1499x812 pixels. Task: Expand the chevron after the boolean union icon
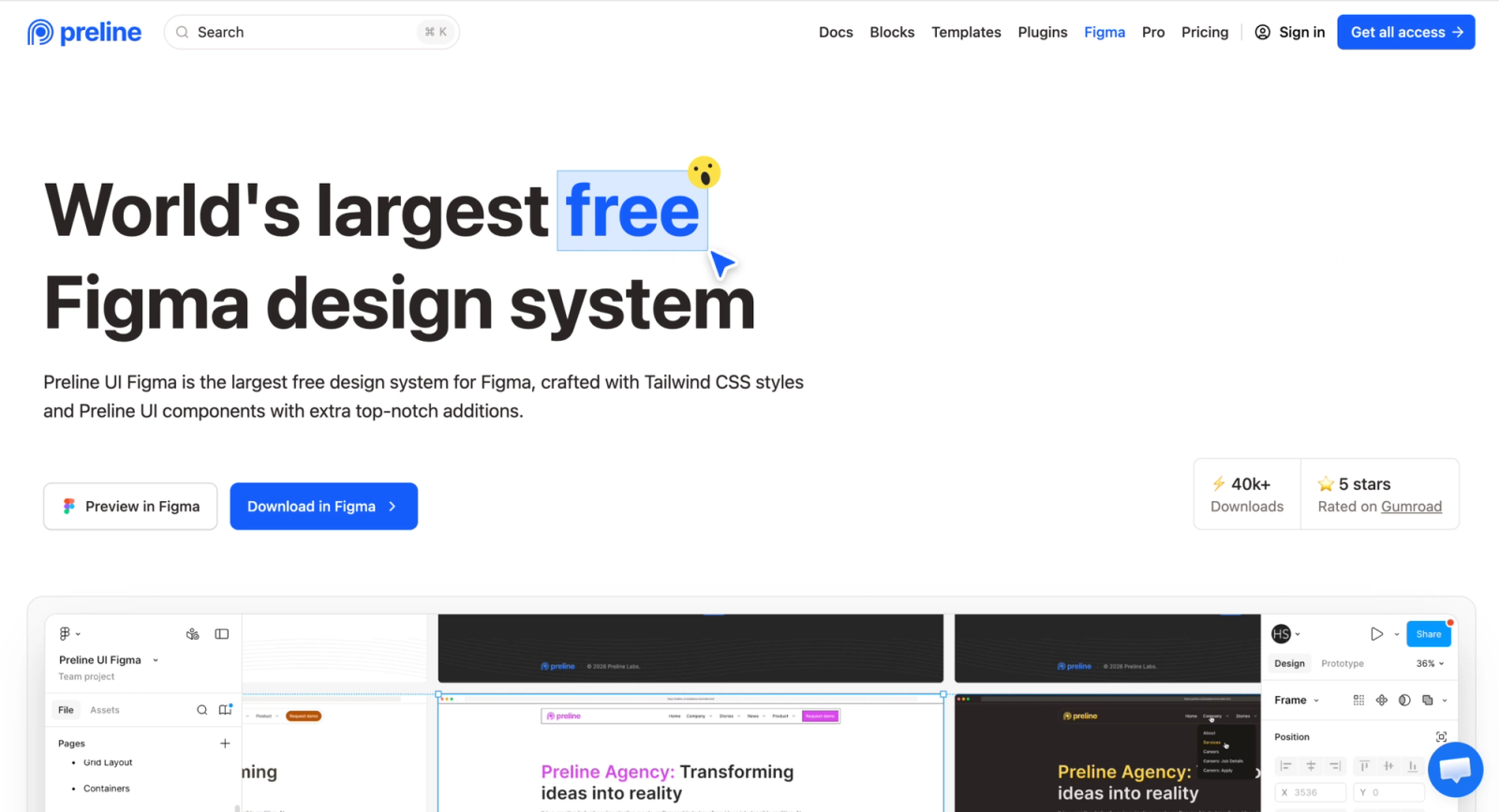pos(1445,701)
